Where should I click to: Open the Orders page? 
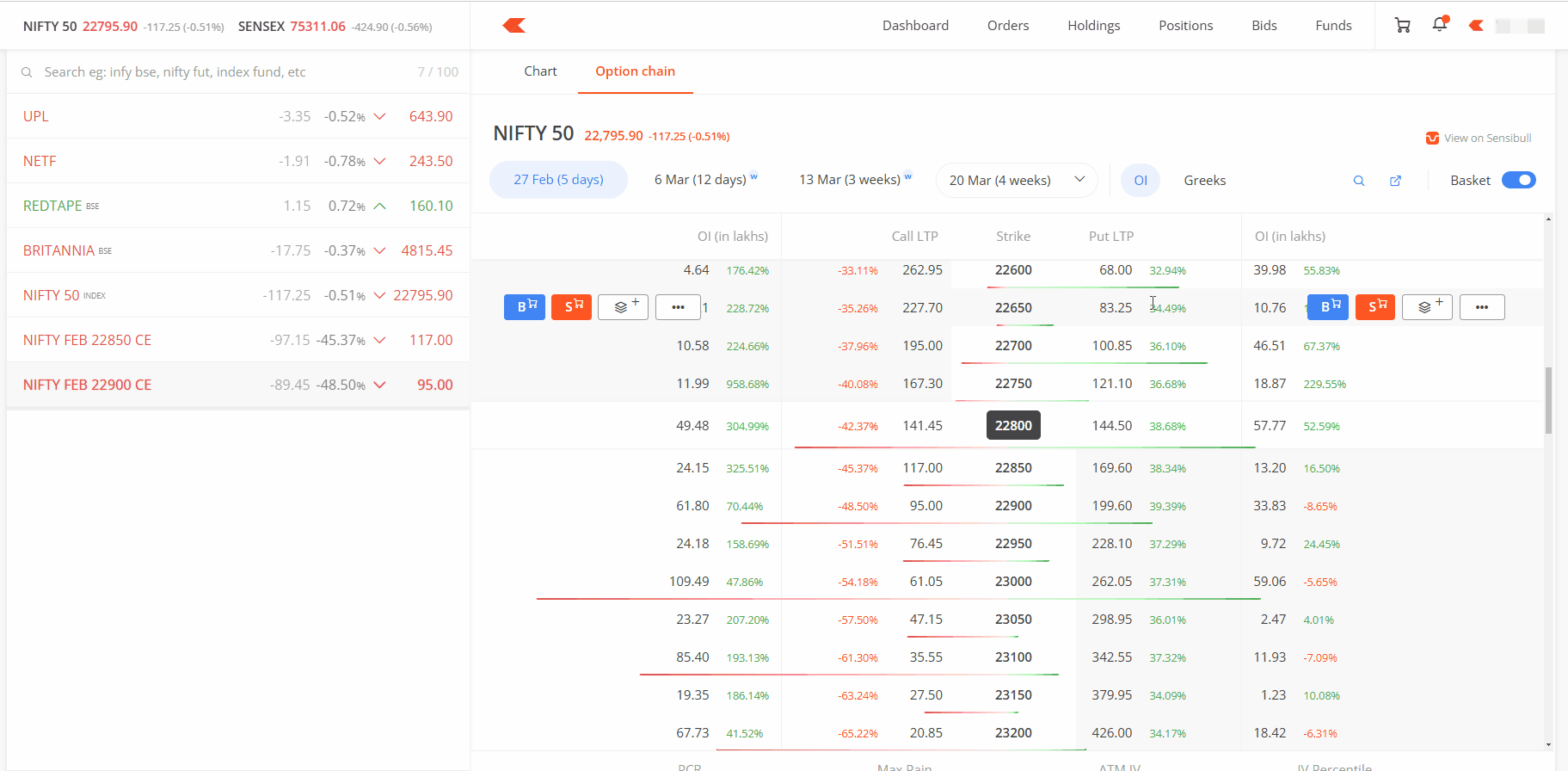click(x=1008, y=26)
